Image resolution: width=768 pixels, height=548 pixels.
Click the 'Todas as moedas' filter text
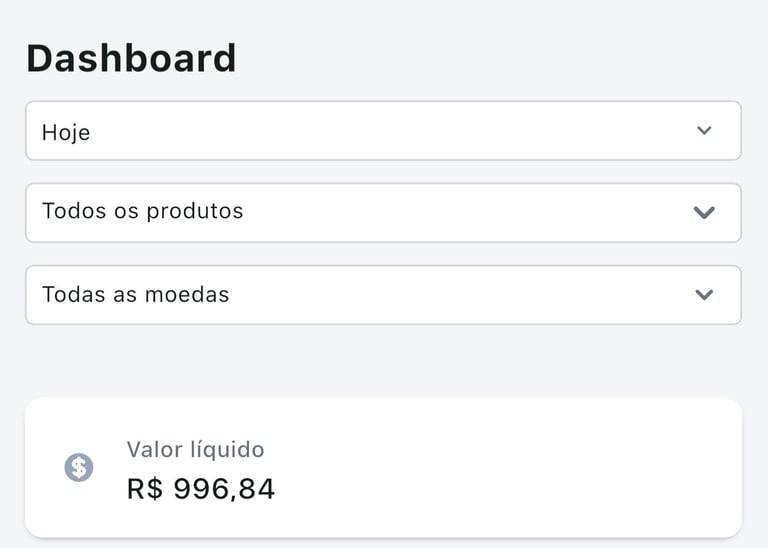coord(136,294)
